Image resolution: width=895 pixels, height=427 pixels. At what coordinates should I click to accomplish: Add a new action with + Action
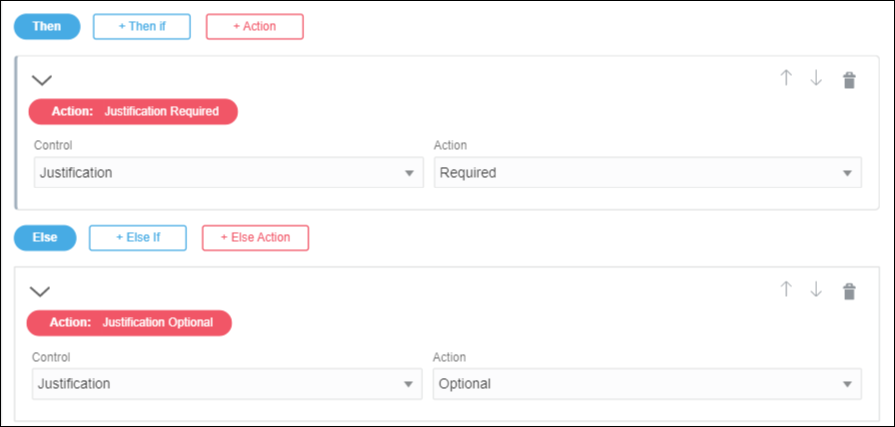[x=254, y=26]
